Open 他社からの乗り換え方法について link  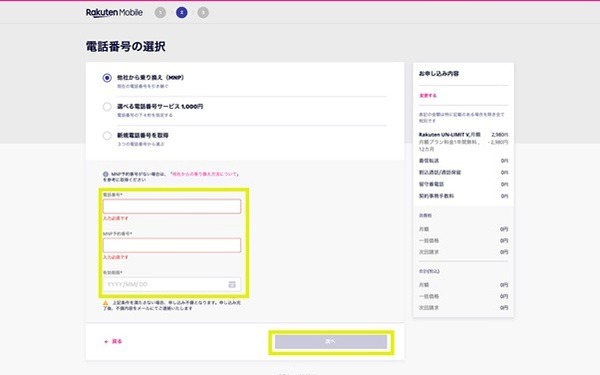(x=205, y=174)
